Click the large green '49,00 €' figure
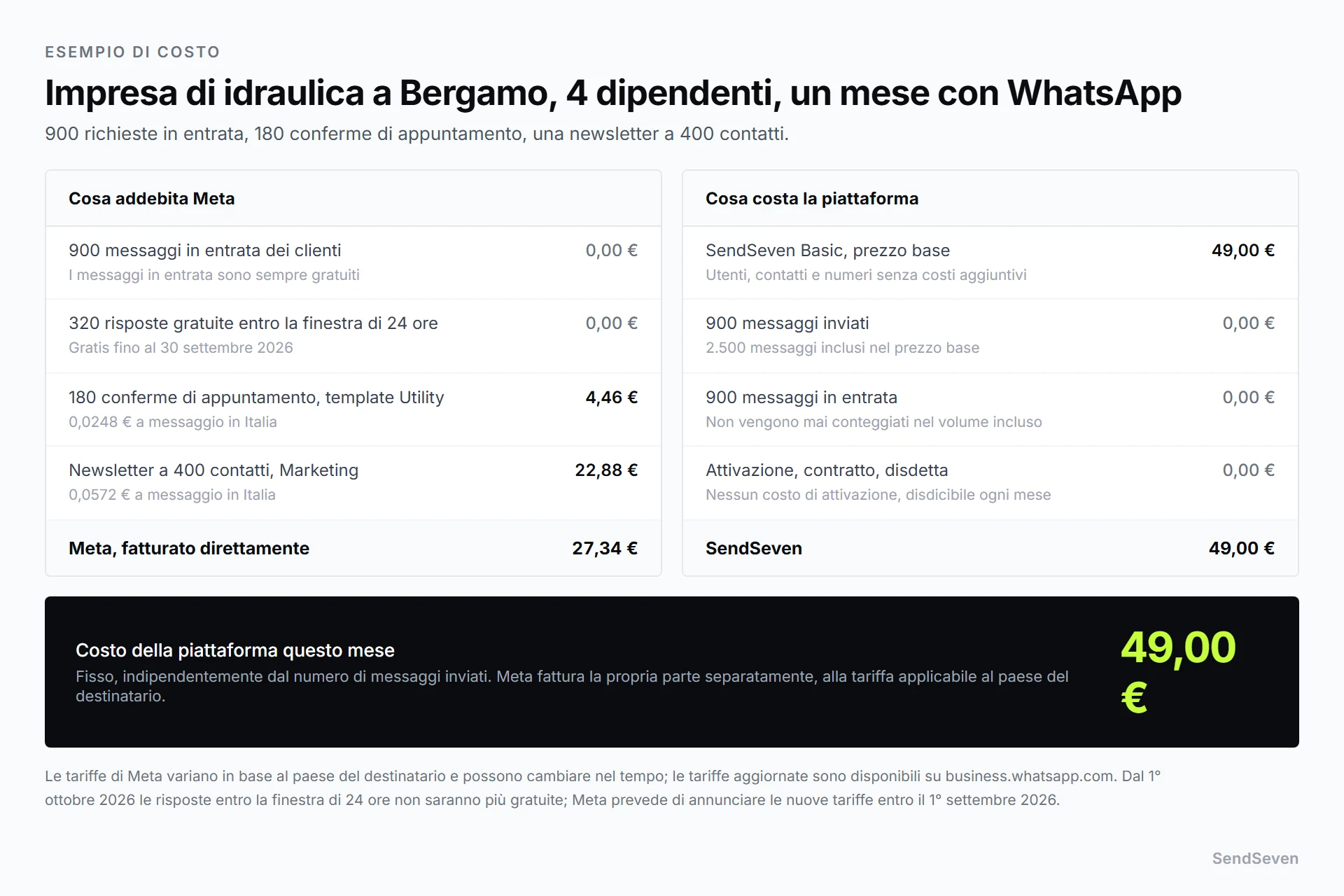 click(x=1179, y=672)
